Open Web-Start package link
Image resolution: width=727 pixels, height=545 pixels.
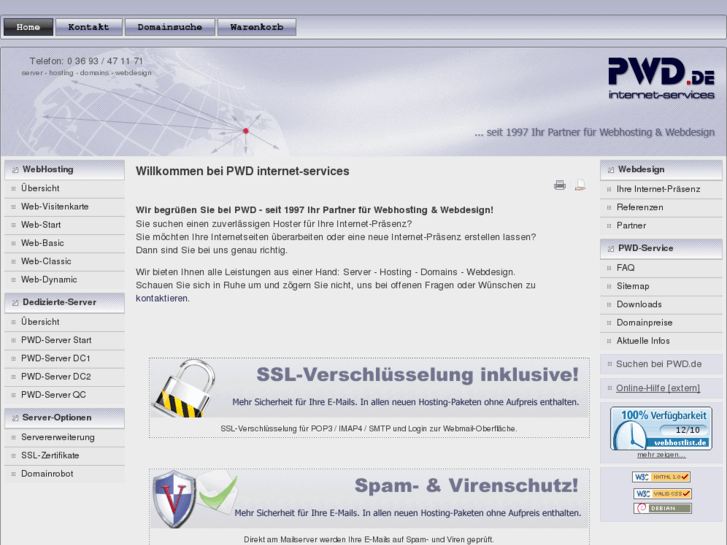pos(64,225)
